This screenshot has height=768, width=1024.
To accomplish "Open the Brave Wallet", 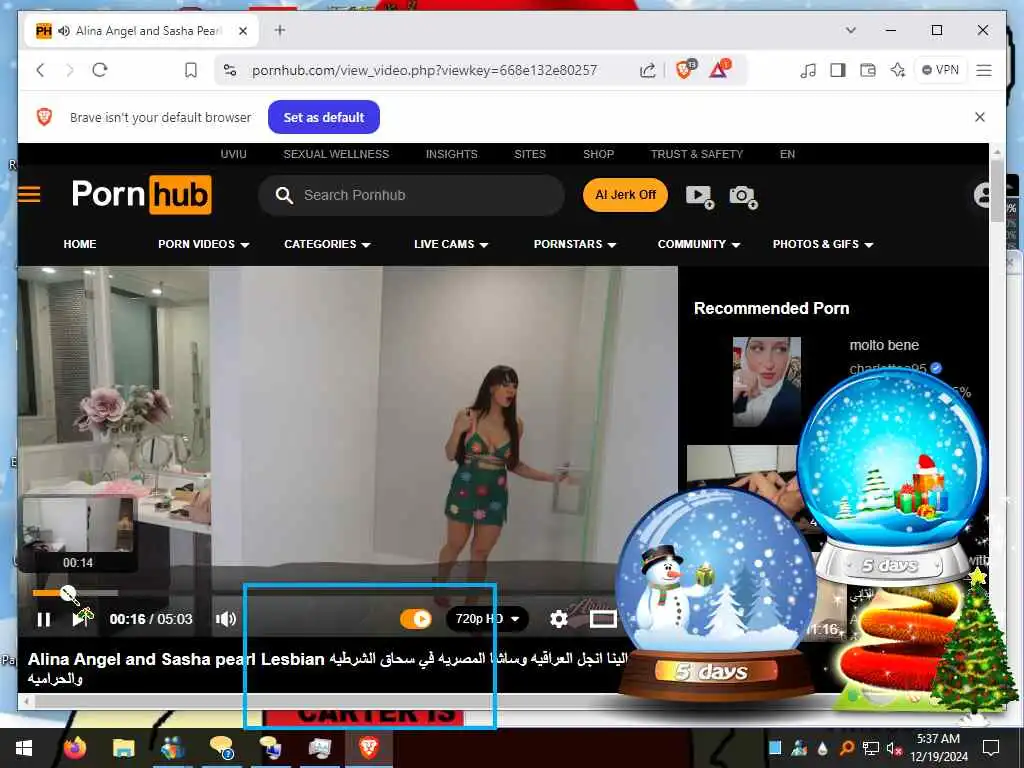I will click(868, 70).
